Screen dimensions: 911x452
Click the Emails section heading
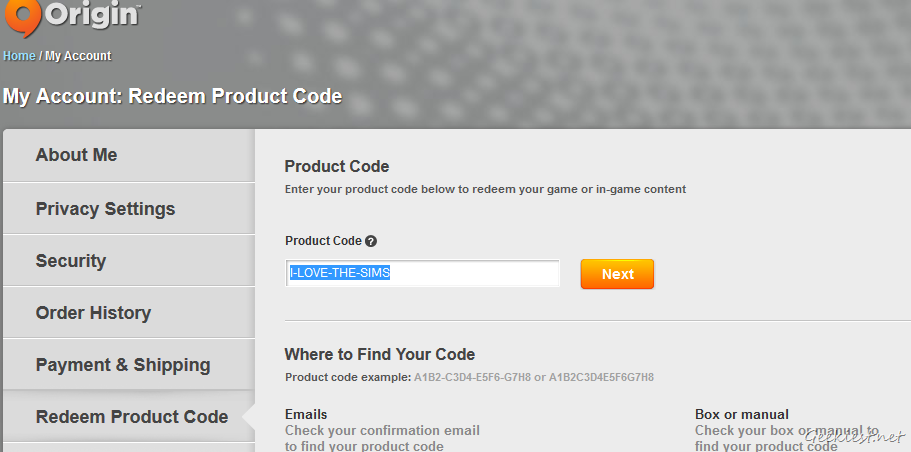pyautogui.click(x=306, y=414)
